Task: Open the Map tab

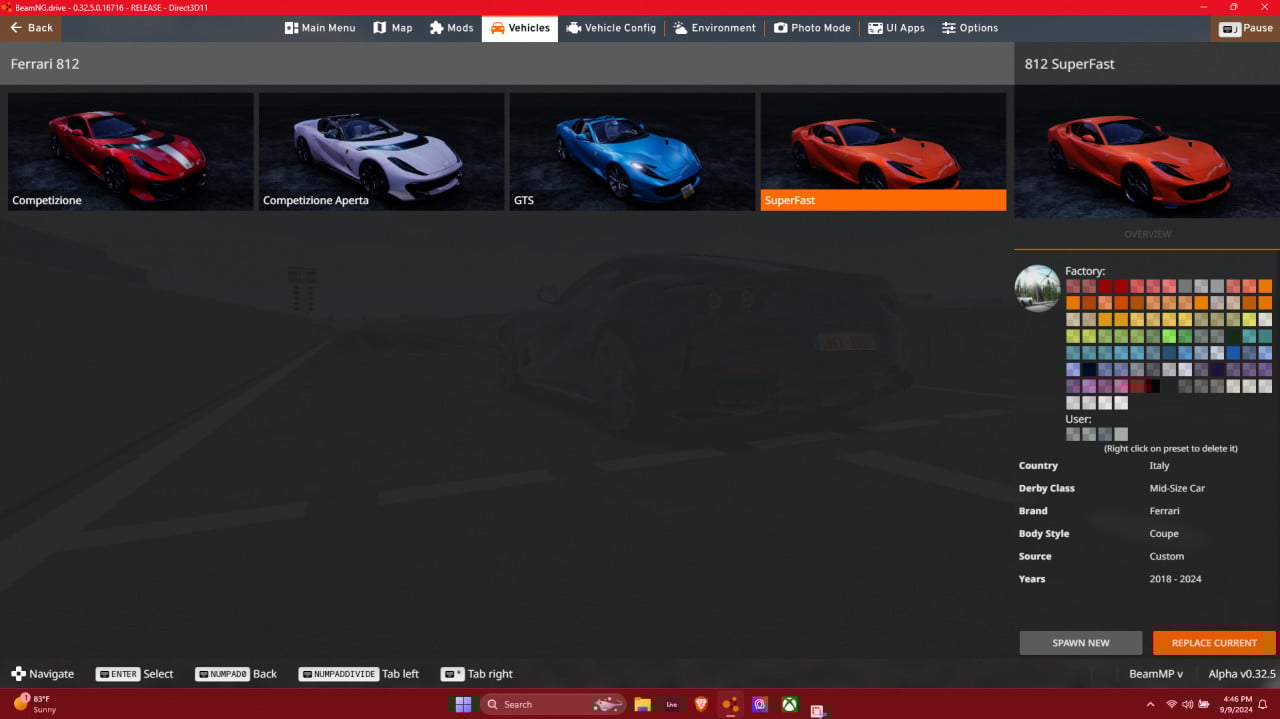Action: (x=393, y=28)
